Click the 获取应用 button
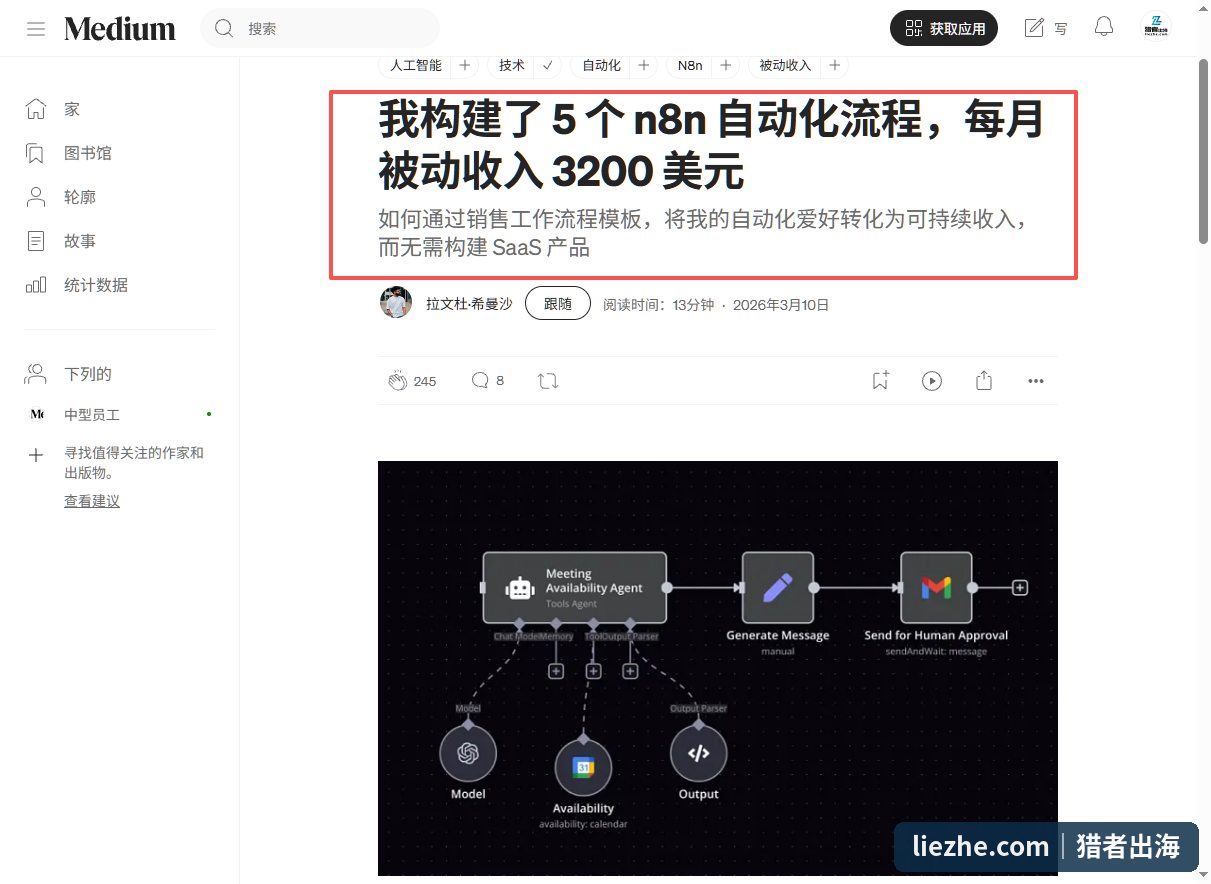 [x=944, y=28]
